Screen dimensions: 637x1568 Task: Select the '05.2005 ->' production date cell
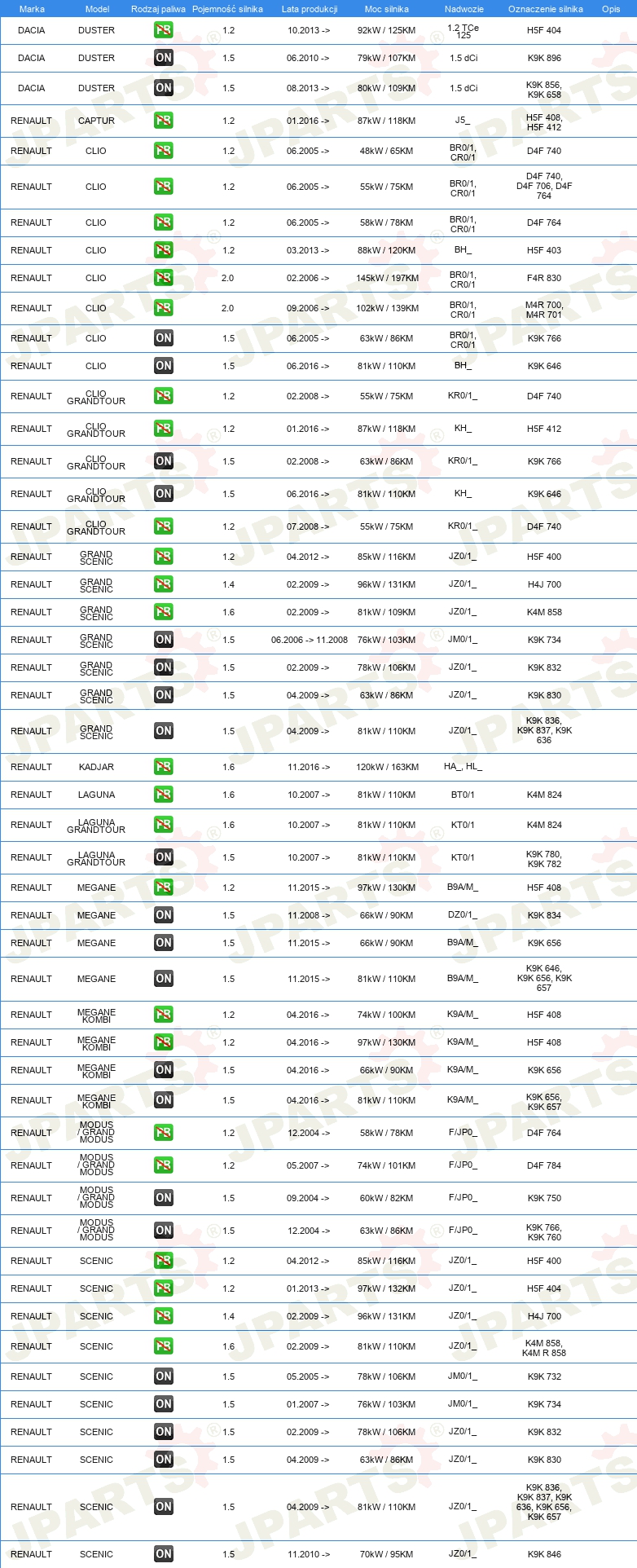pyautogui.click(x=308, y=1376)
